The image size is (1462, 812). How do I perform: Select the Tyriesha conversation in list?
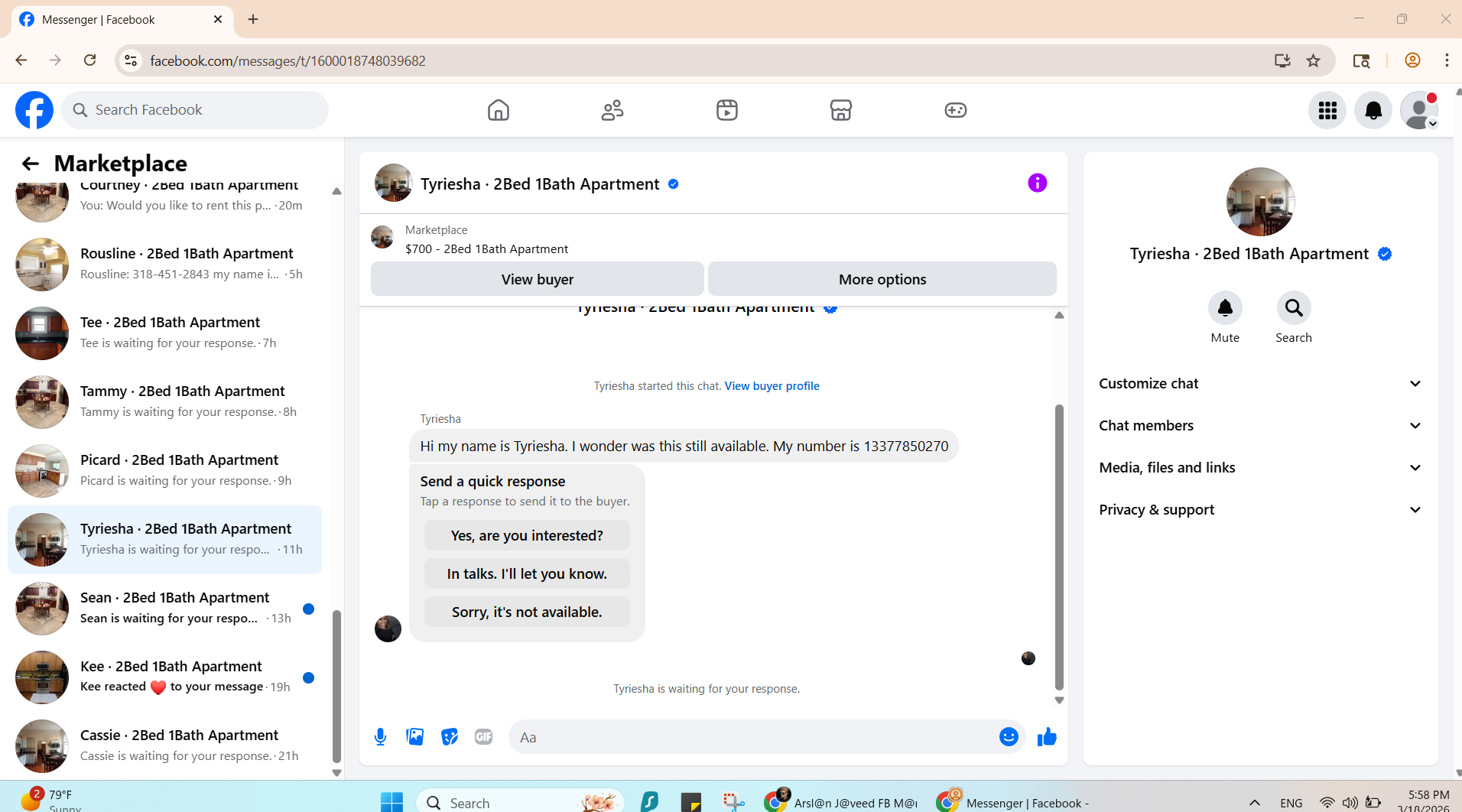point(164,540)
